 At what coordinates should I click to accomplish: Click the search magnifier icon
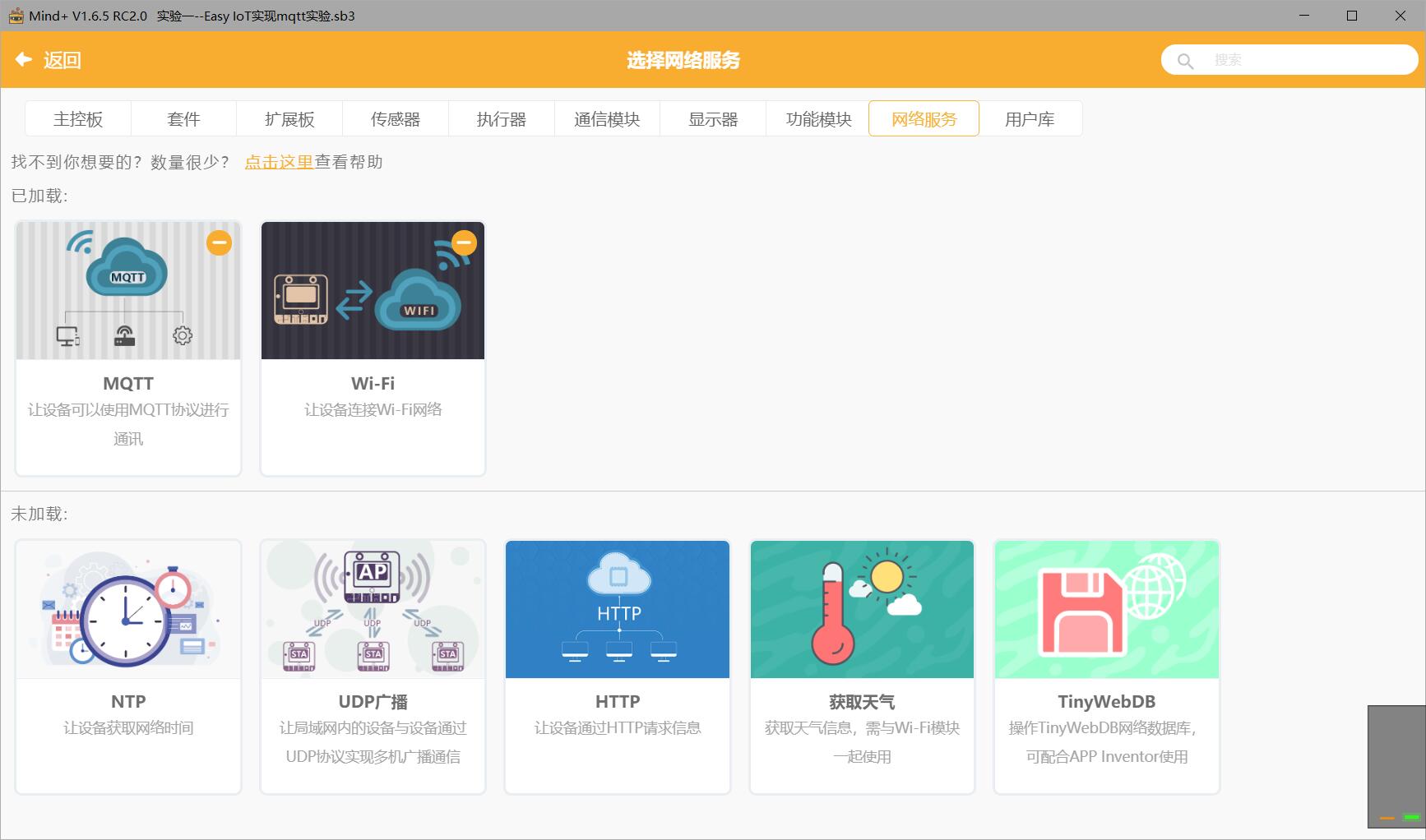1185,60
